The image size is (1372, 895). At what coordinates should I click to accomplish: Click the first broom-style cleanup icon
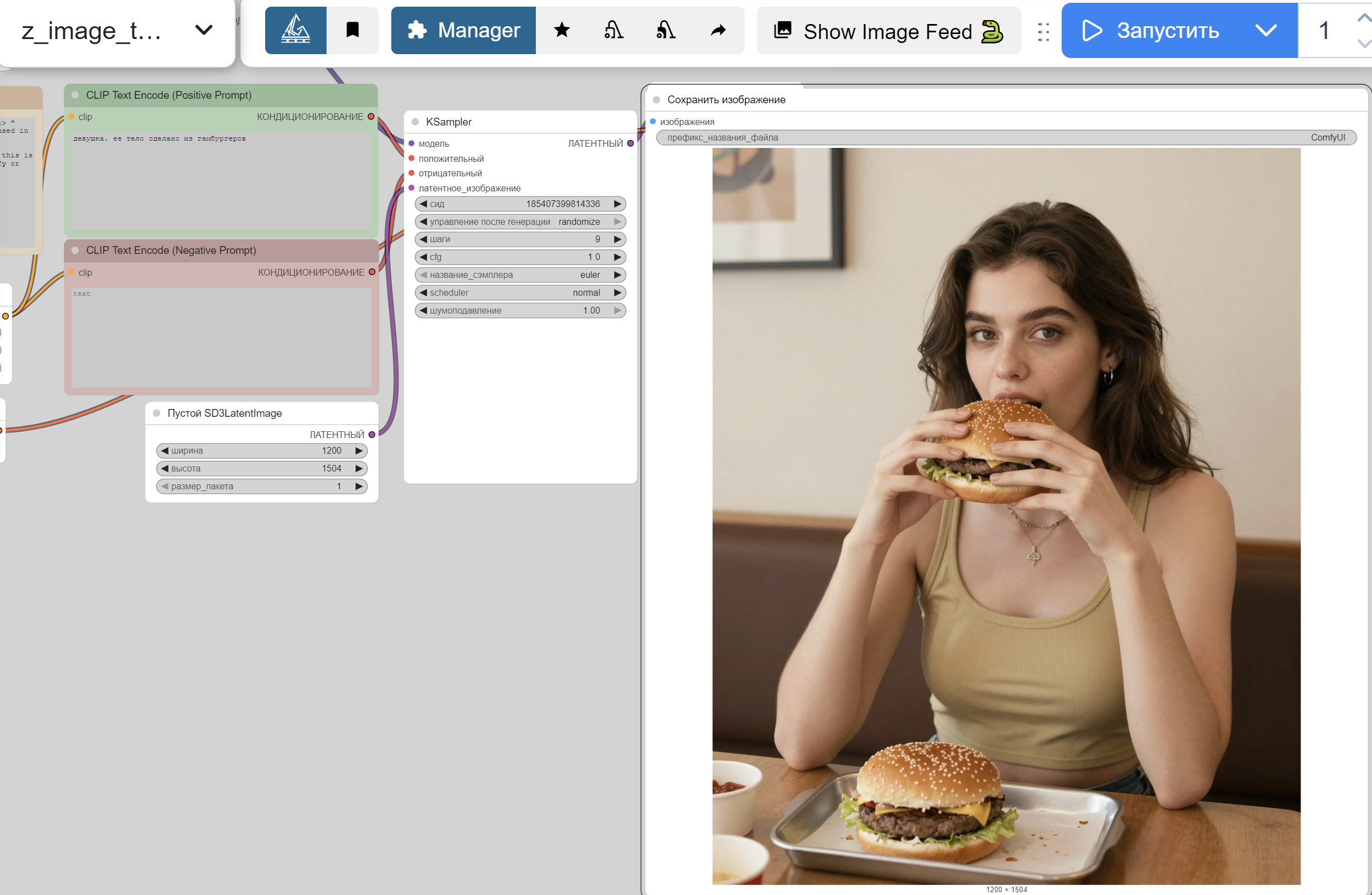[x=613, y=30]
